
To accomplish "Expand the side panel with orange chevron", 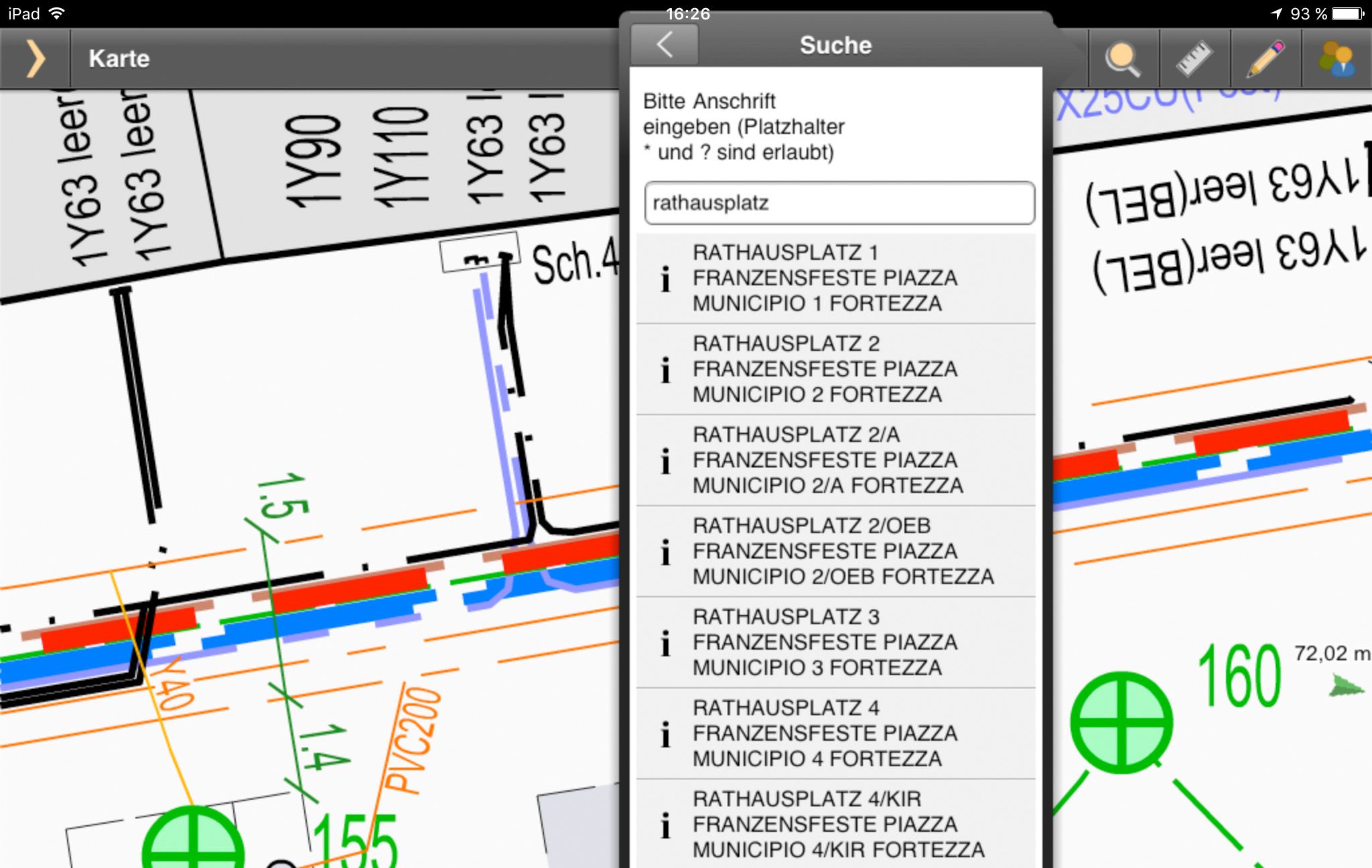I will 36,59.
